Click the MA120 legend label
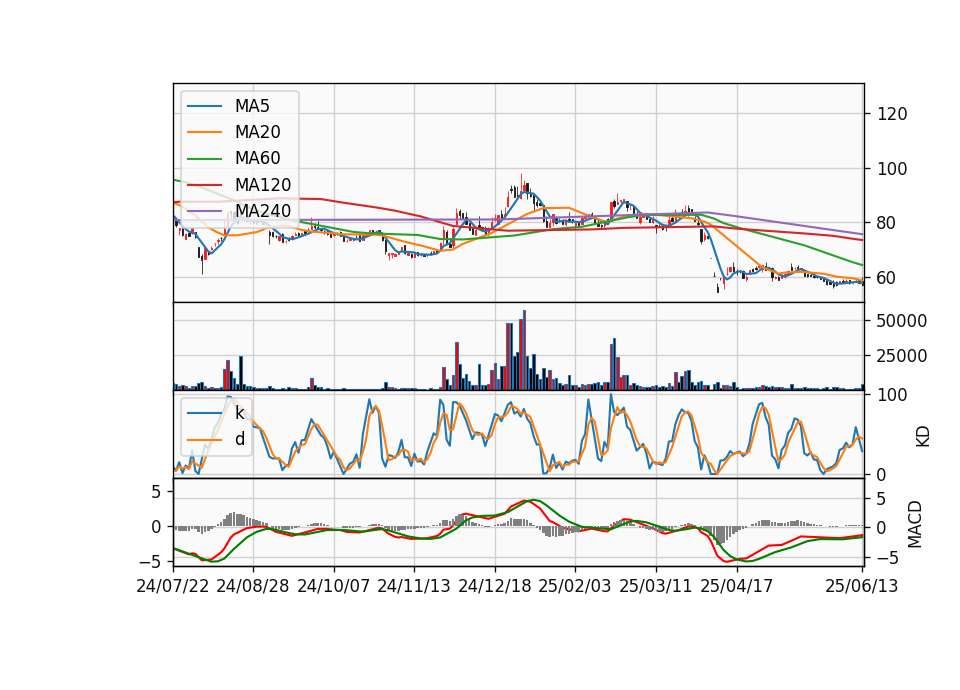 click(263, 185)
